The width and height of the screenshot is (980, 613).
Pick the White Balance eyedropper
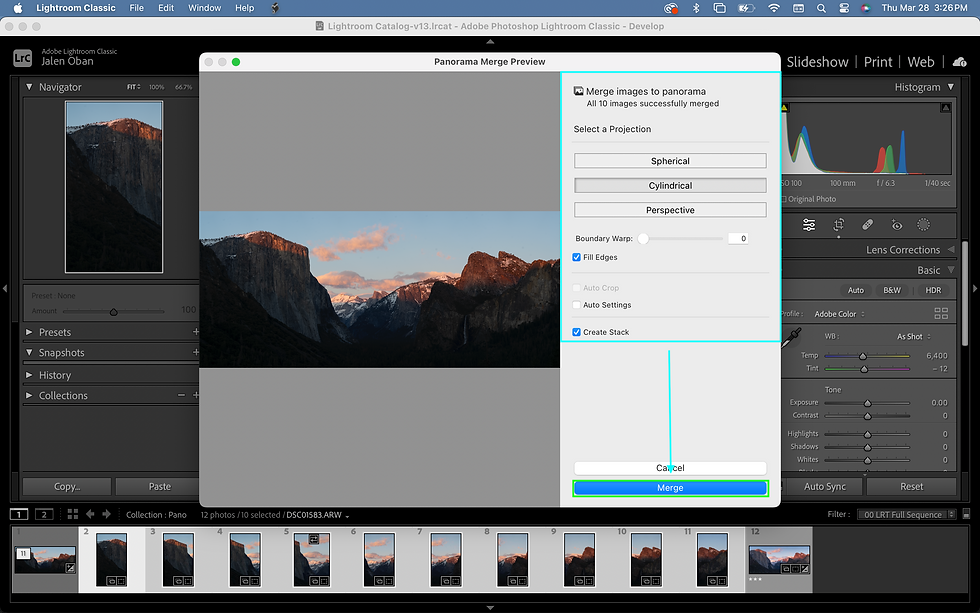[x=792, y=337]
